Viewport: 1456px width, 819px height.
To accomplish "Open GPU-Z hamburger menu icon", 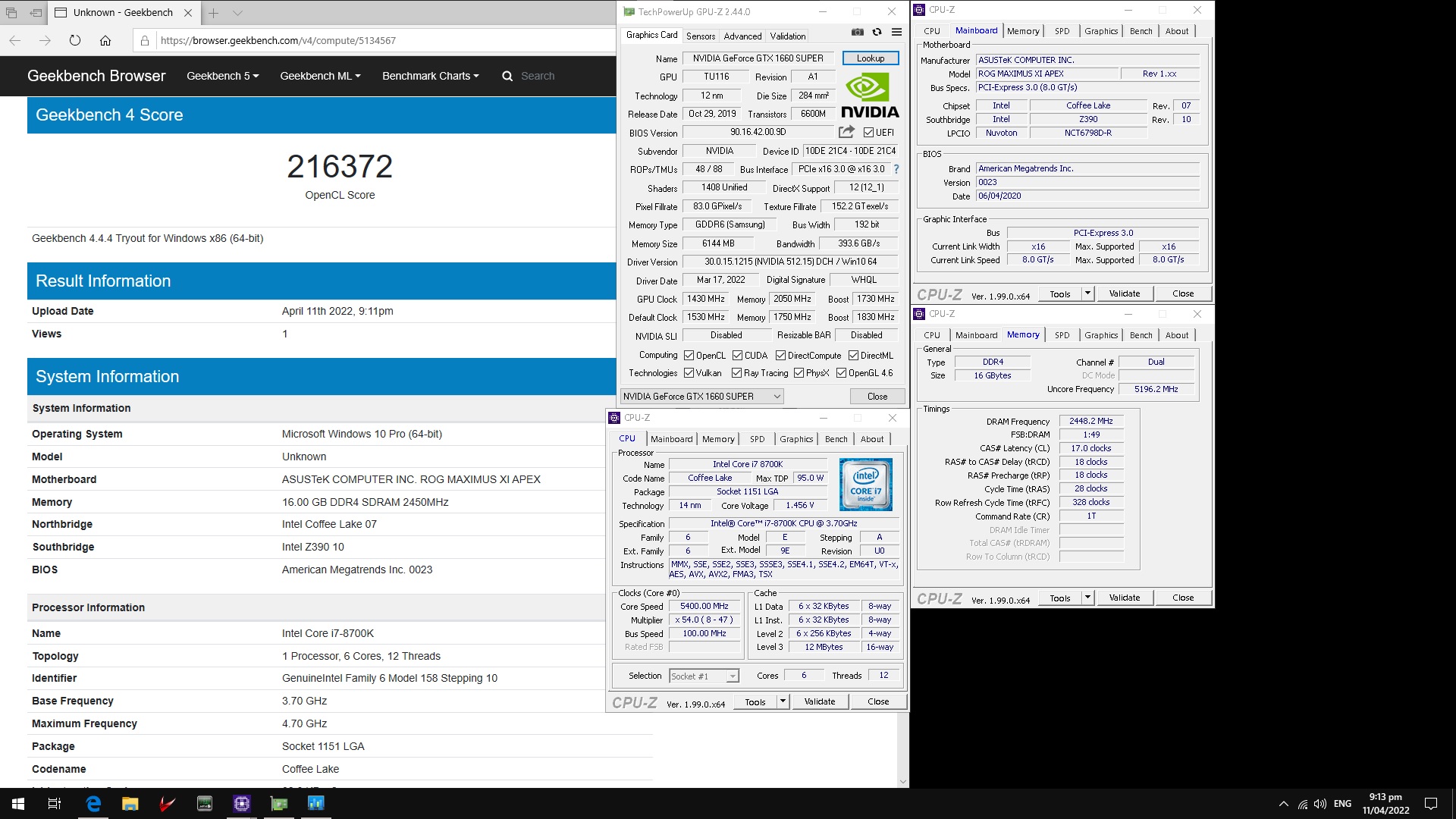I will click(896, 32).
